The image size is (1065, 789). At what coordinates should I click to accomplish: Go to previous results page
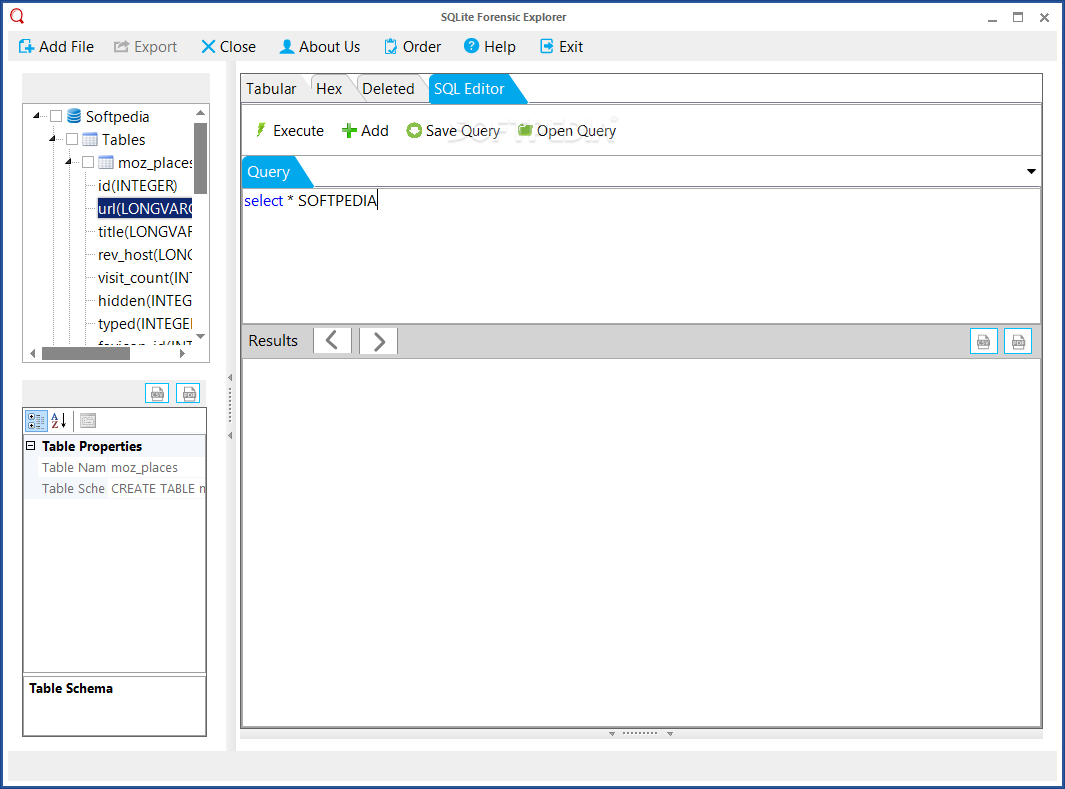click(x=332, y=340)
